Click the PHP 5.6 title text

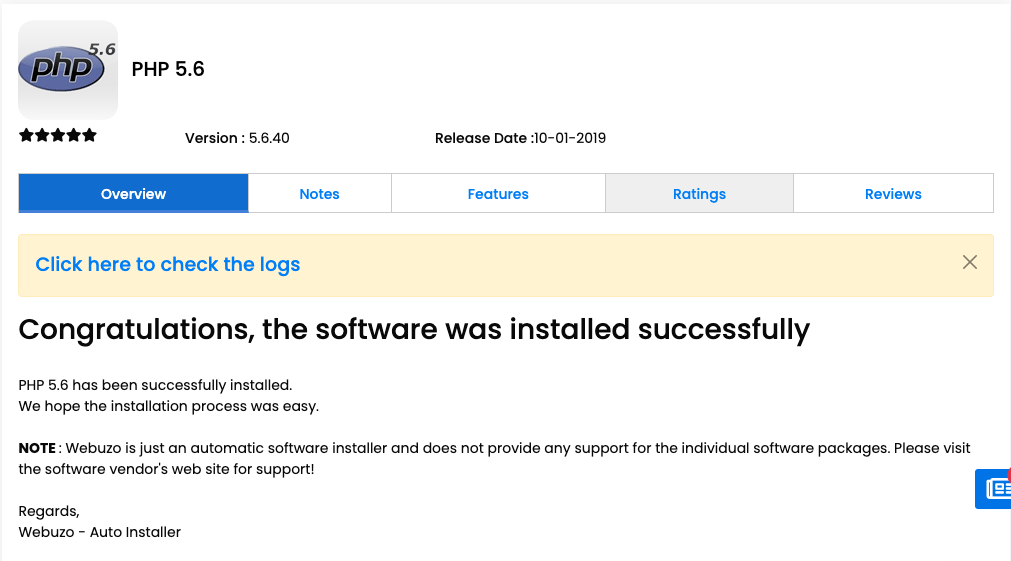pos(168,69)
